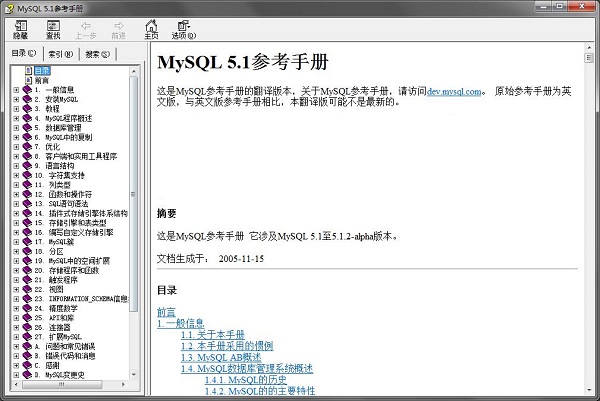Click the book icon for 9. 语言结构
The width and height of the screenshot is (600, 401).
coord(27,166)
